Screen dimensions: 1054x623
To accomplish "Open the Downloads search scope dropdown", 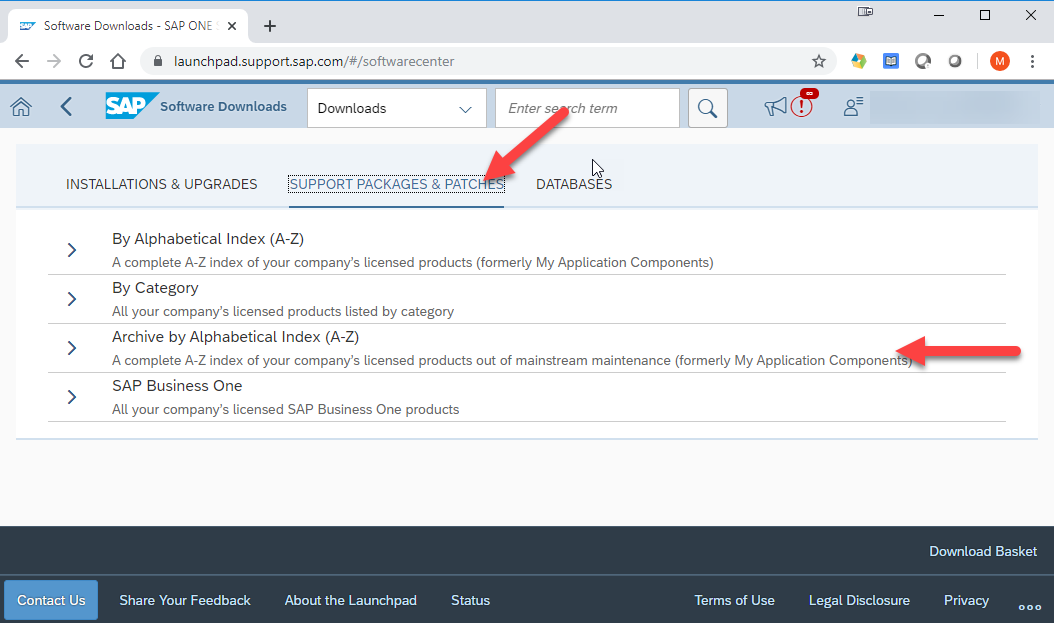I will 397,108.
